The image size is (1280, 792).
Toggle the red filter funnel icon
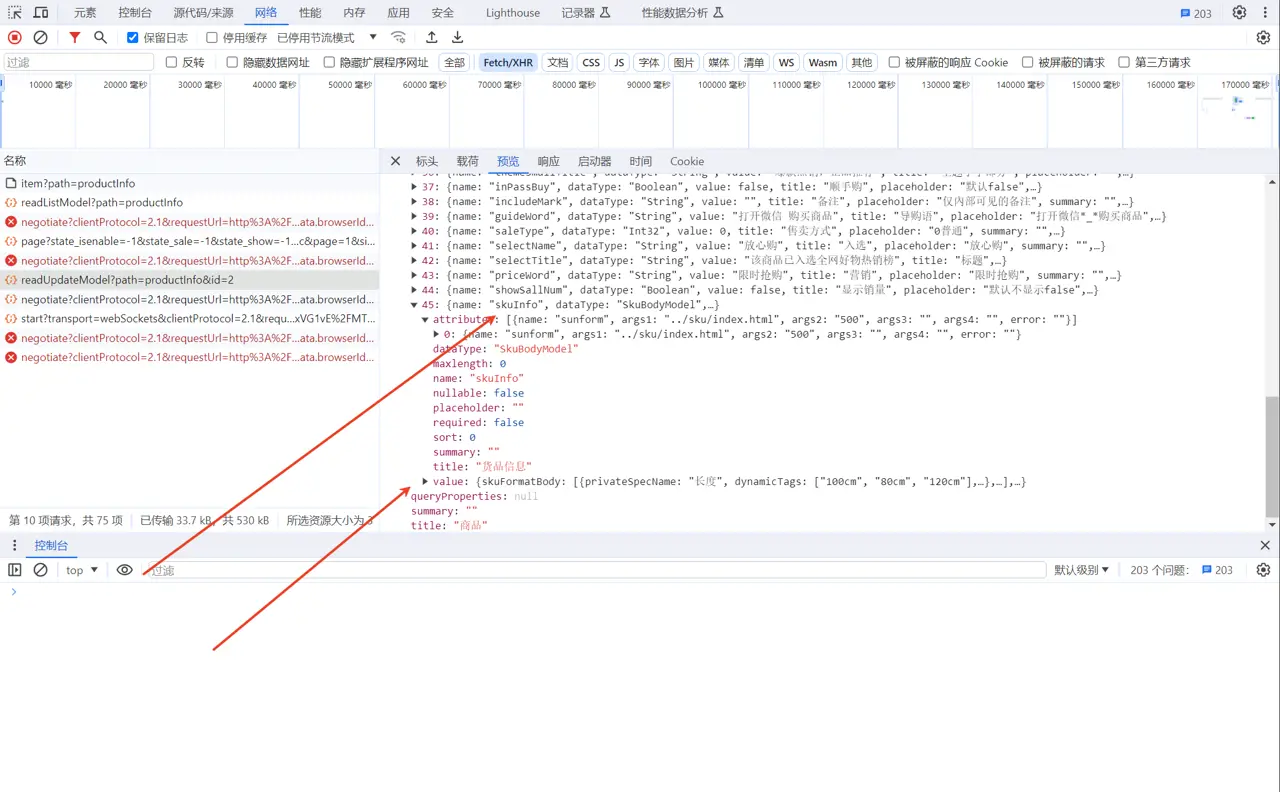coord(75,37)
